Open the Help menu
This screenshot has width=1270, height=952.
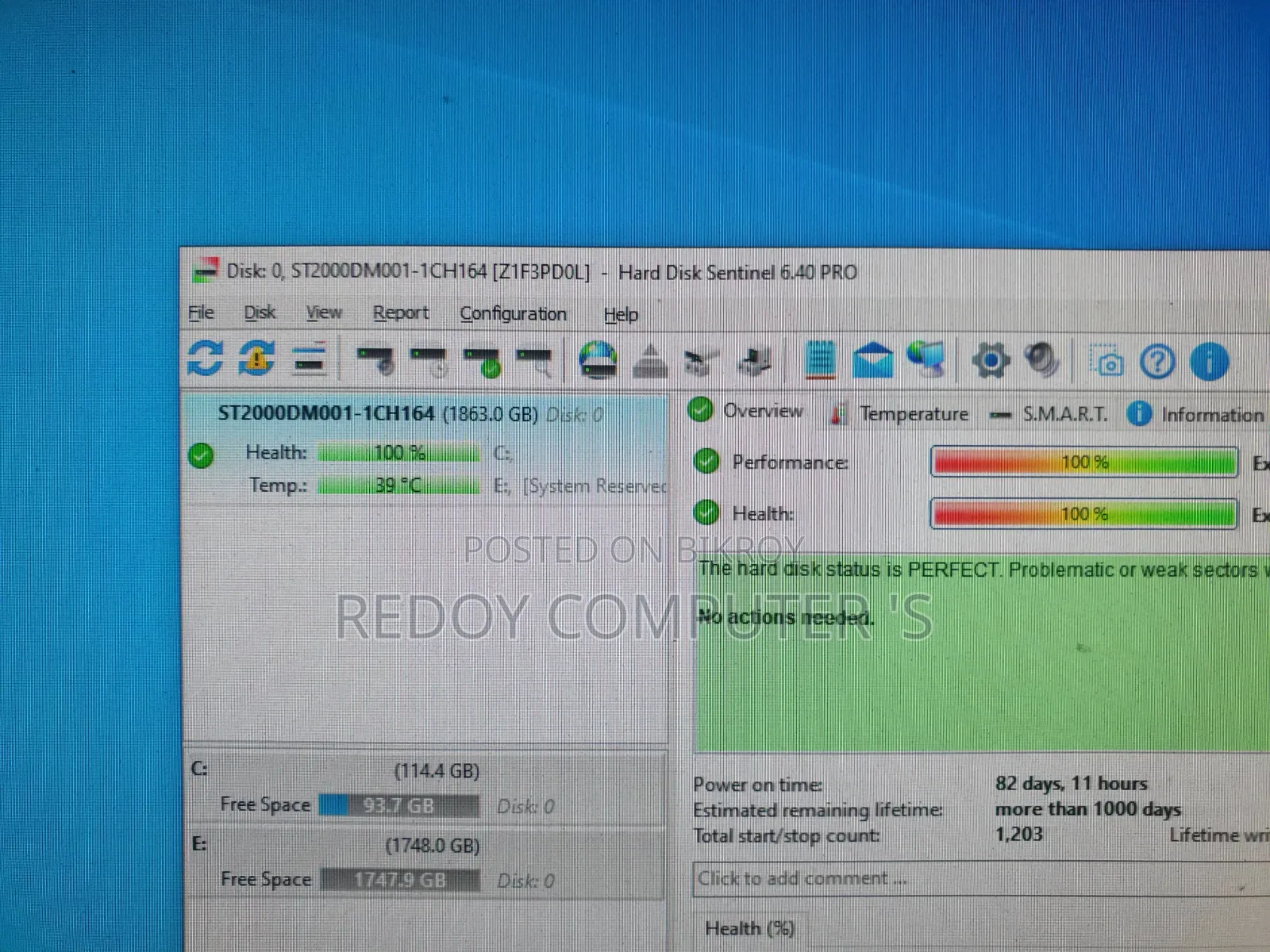click(621, 315)
